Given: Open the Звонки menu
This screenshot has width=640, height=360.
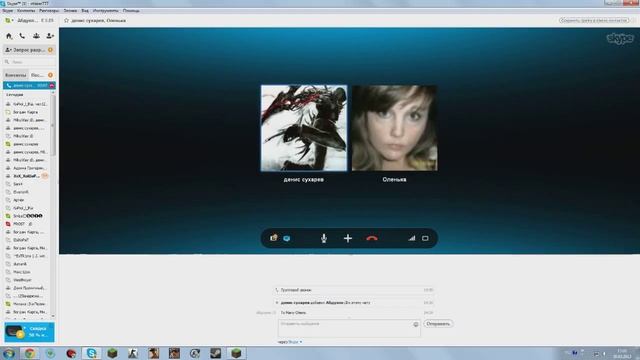Looking at the screenshot, I should (70, 11).
